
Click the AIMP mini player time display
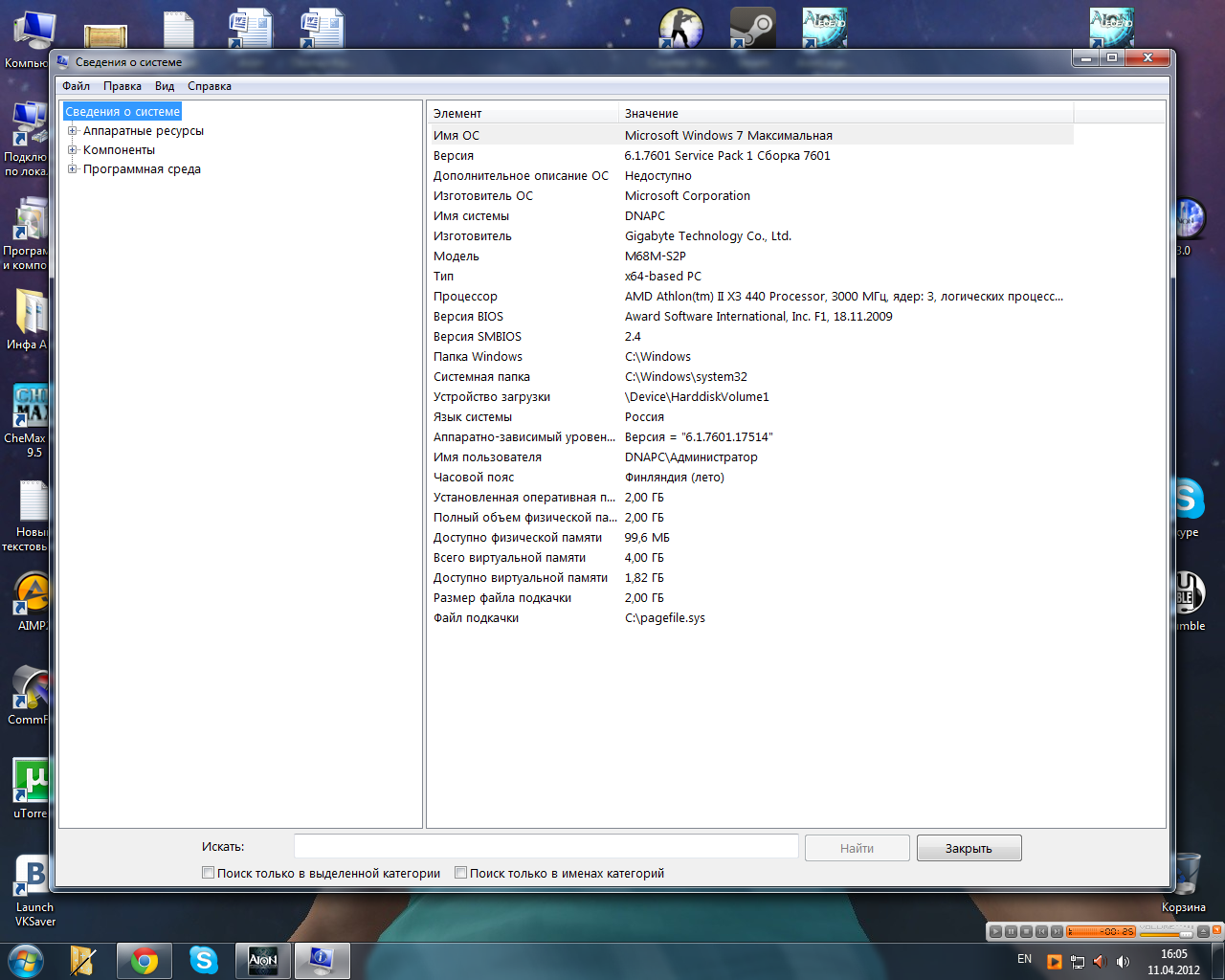pos(1101,931)
